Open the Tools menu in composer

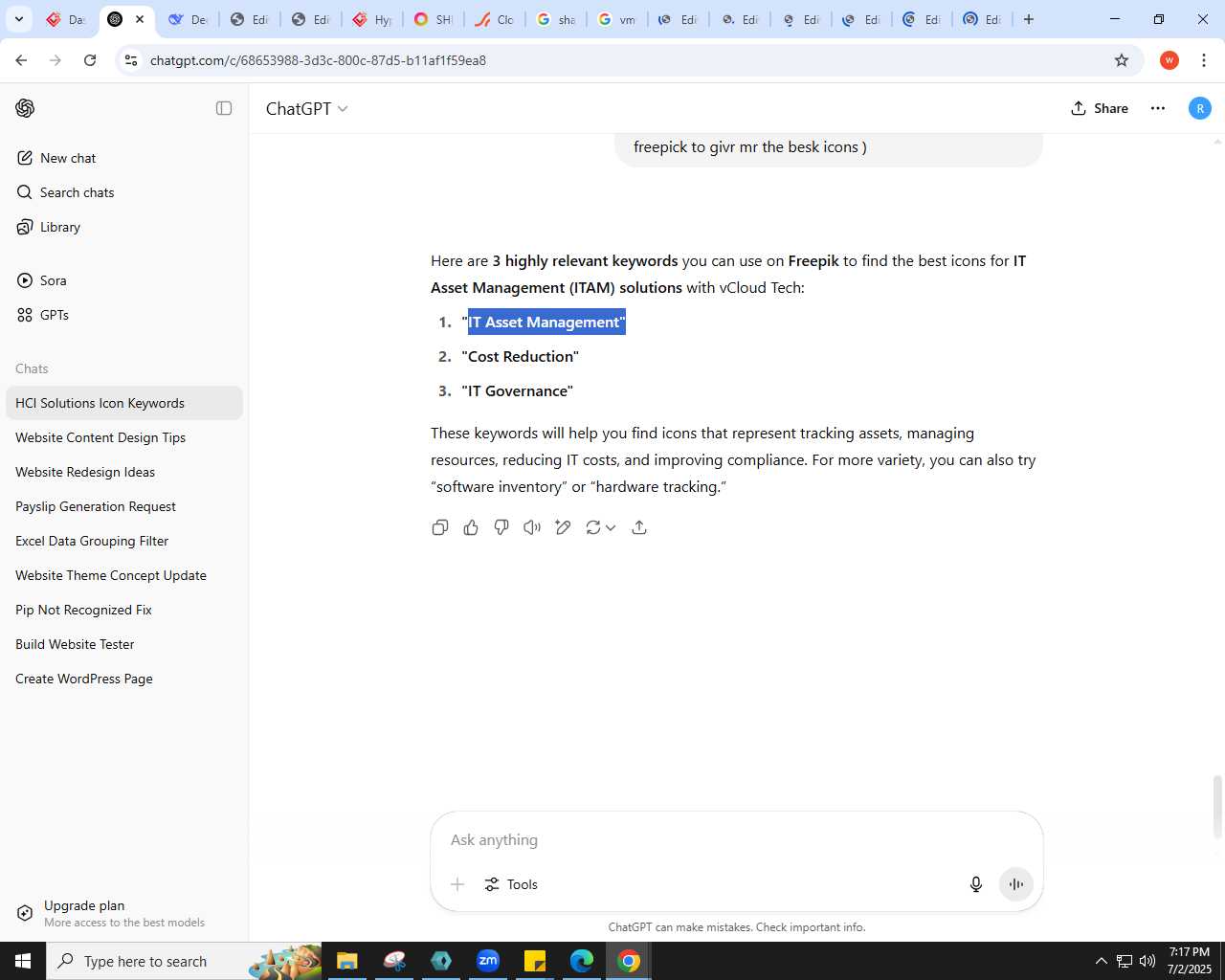(511, 884)
